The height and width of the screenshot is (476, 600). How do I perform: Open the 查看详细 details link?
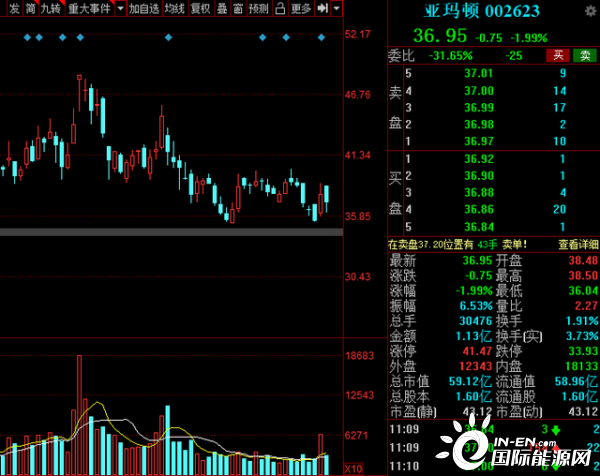click(x=577, y=244)
